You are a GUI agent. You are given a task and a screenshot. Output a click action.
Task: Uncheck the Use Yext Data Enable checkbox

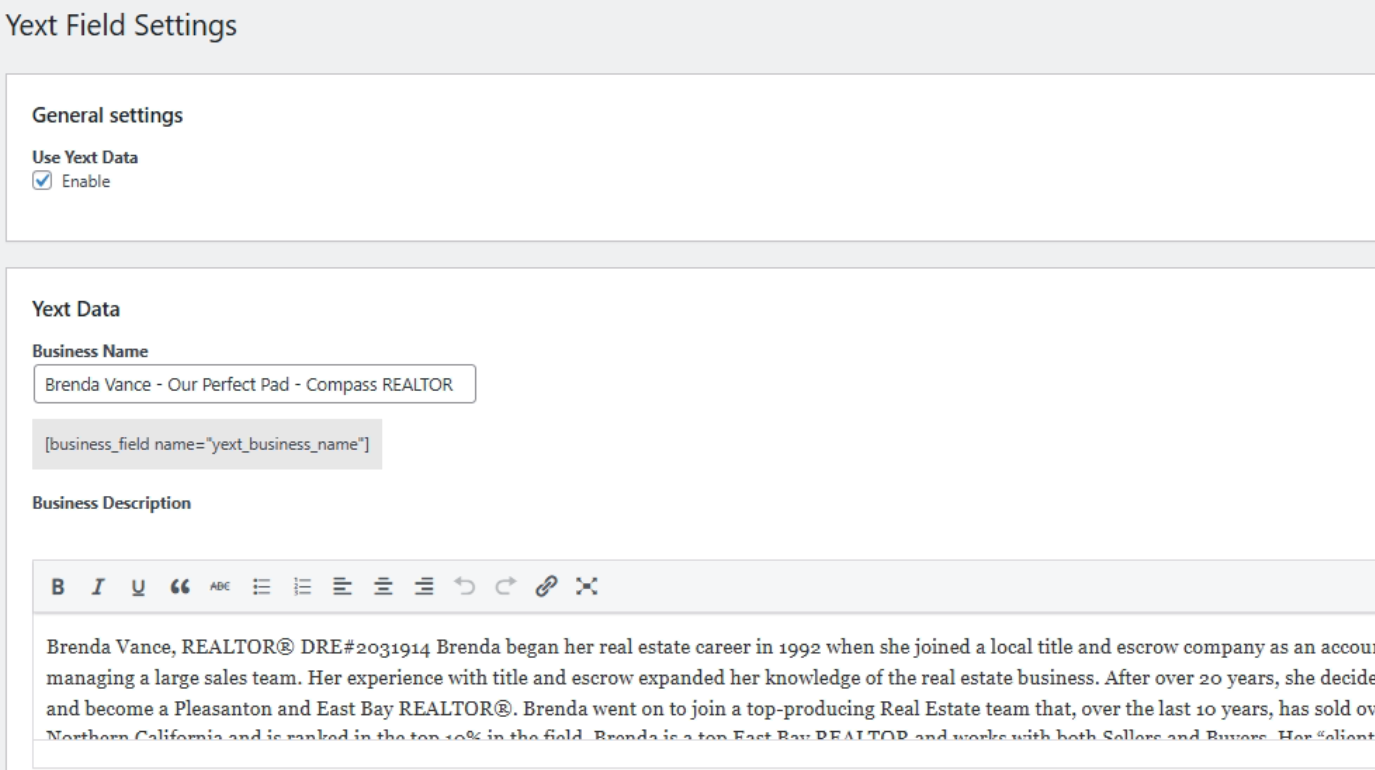[41, 181]
